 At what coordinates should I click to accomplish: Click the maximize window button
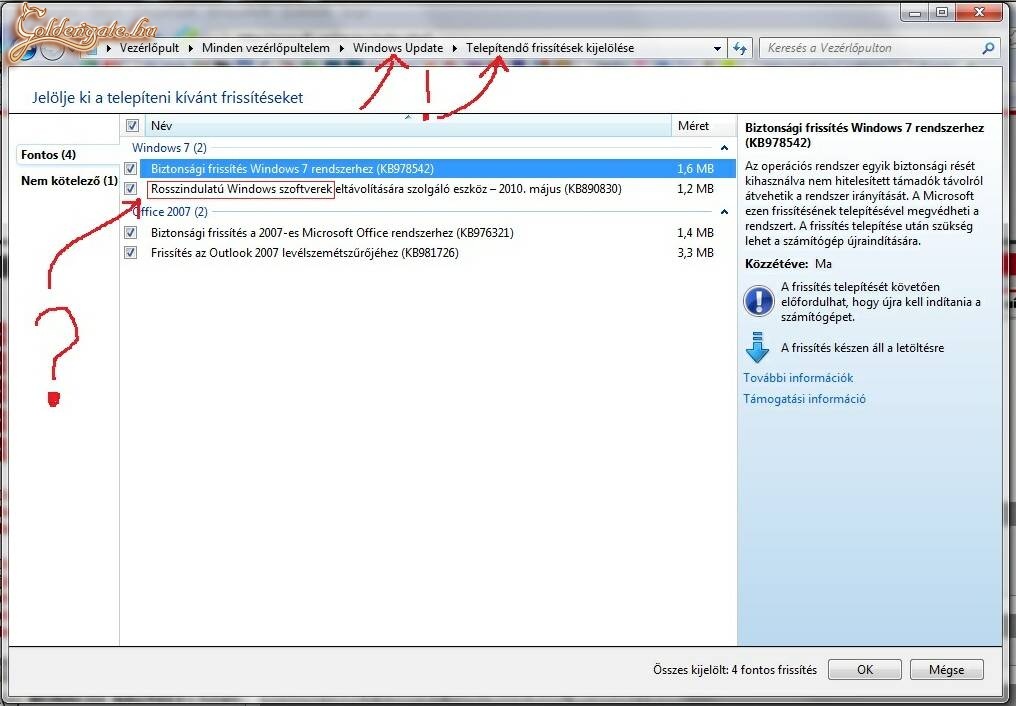pyautogui.click(x=941, y=12)
